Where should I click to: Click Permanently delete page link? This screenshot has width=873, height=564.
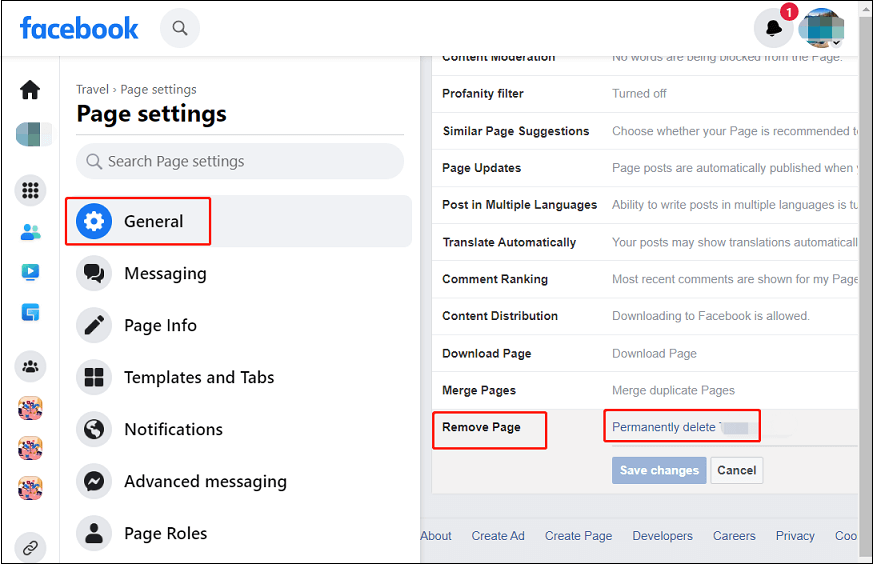(664, 427)
